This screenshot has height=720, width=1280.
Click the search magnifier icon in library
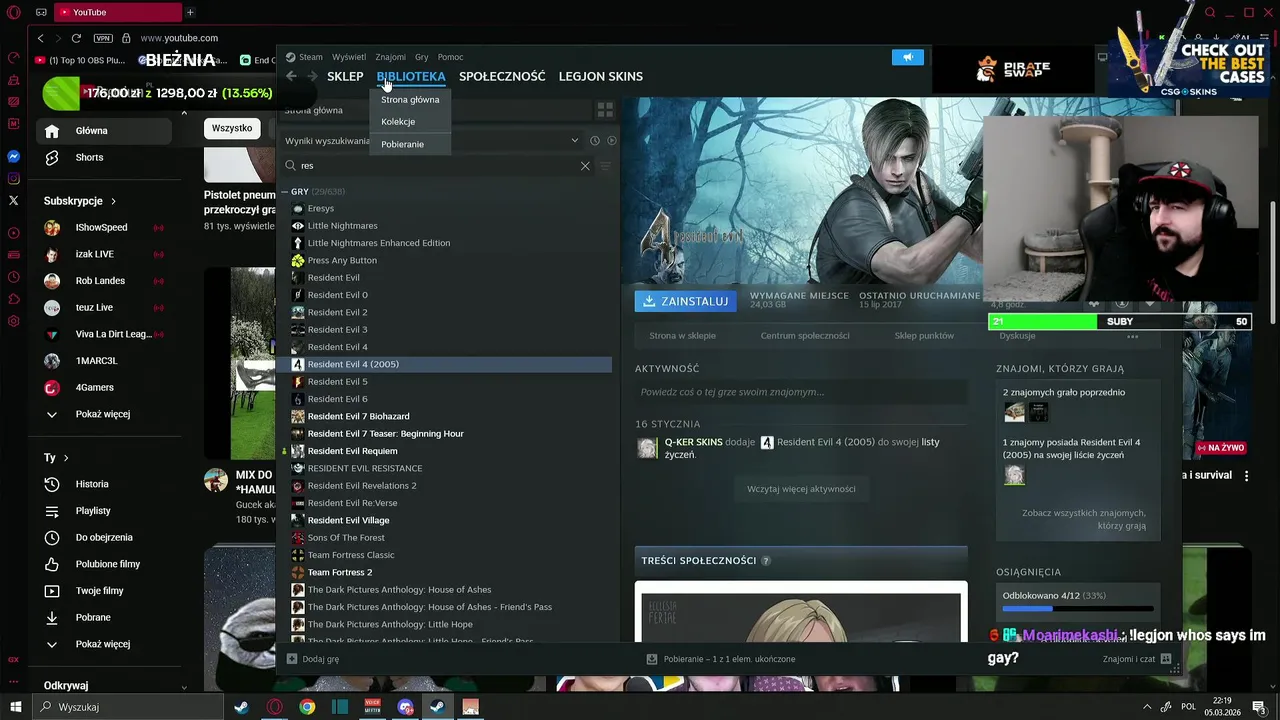(291, 166)
